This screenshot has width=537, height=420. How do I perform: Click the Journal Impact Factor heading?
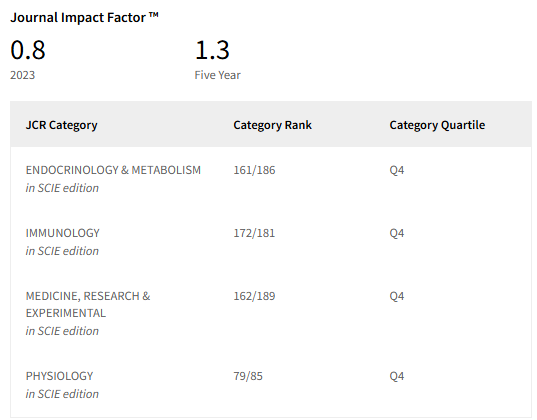pos(84,17)
